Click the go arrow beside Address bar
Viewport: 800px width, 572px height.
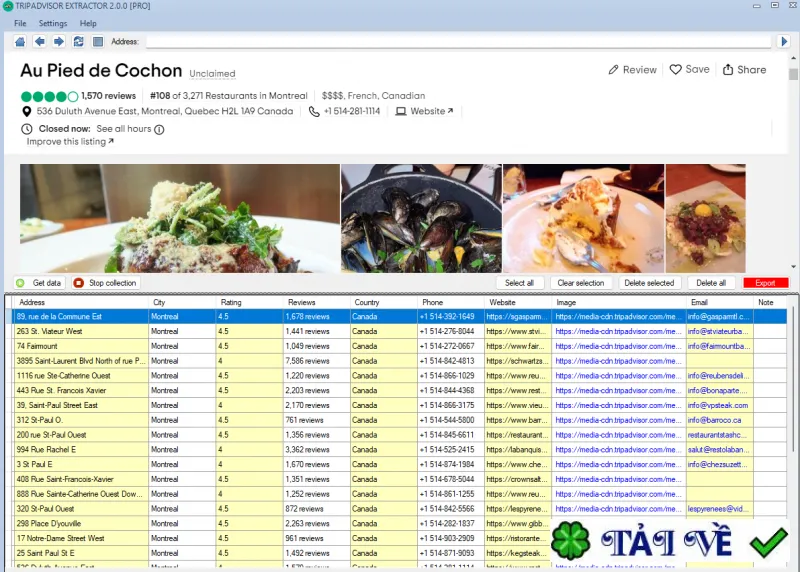pyautogui.click(x=784, y=41)
